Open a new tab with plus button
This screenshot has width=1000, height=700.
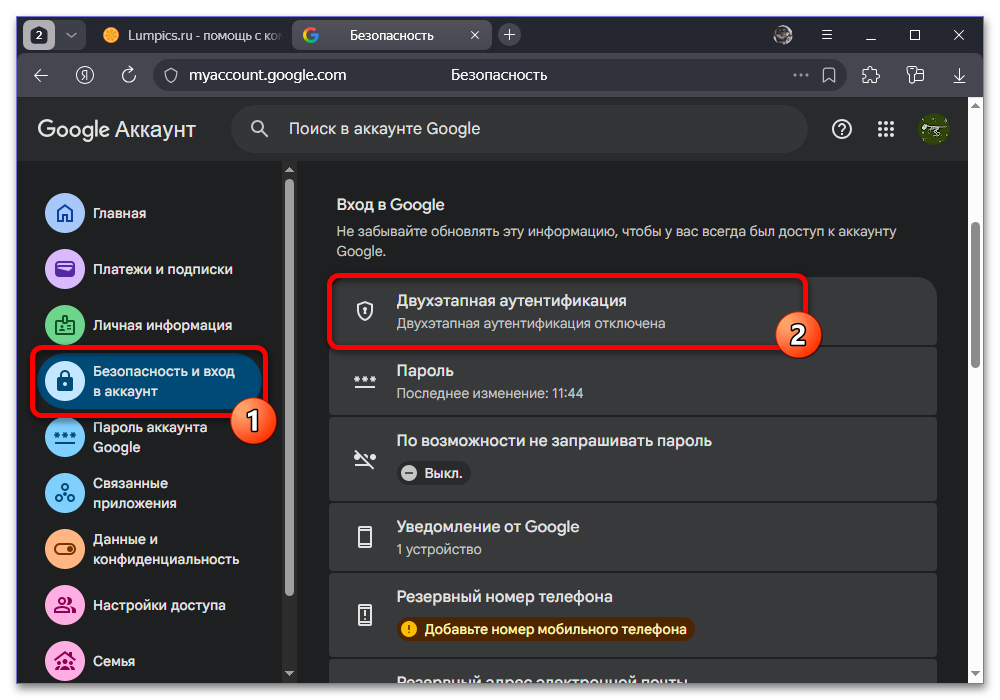(x=509, y=34)
